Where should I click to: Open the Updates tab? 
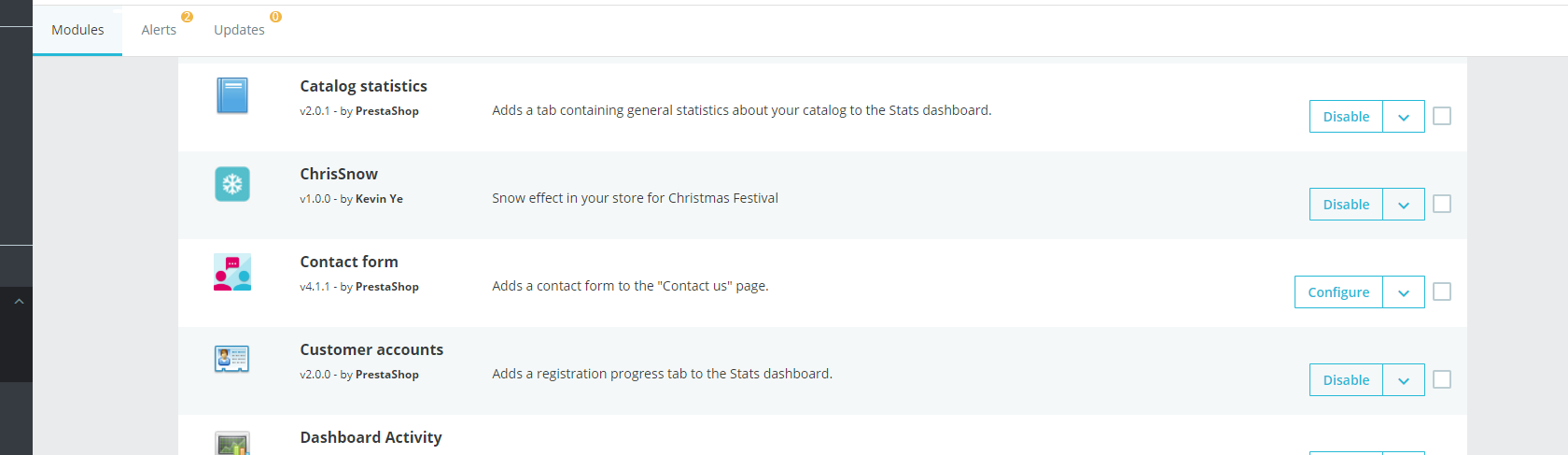tap(240, 30)
